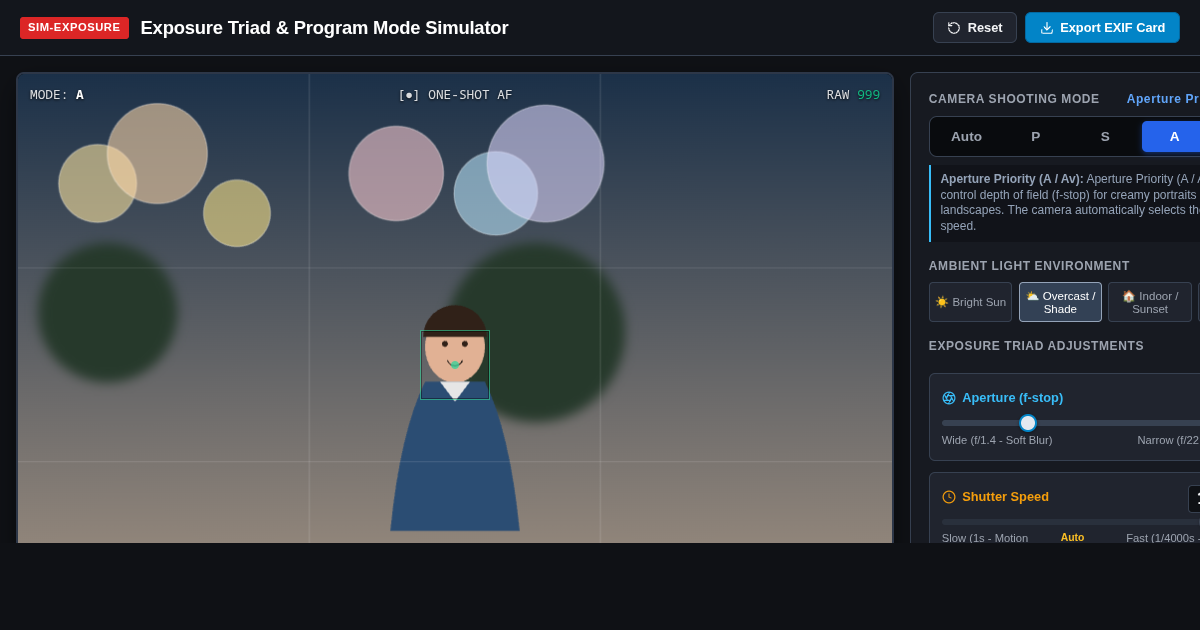The height and width of the screenshot is (630, 1200).
Task: Click the RAW 999 counter
Action: pos(853,95)
